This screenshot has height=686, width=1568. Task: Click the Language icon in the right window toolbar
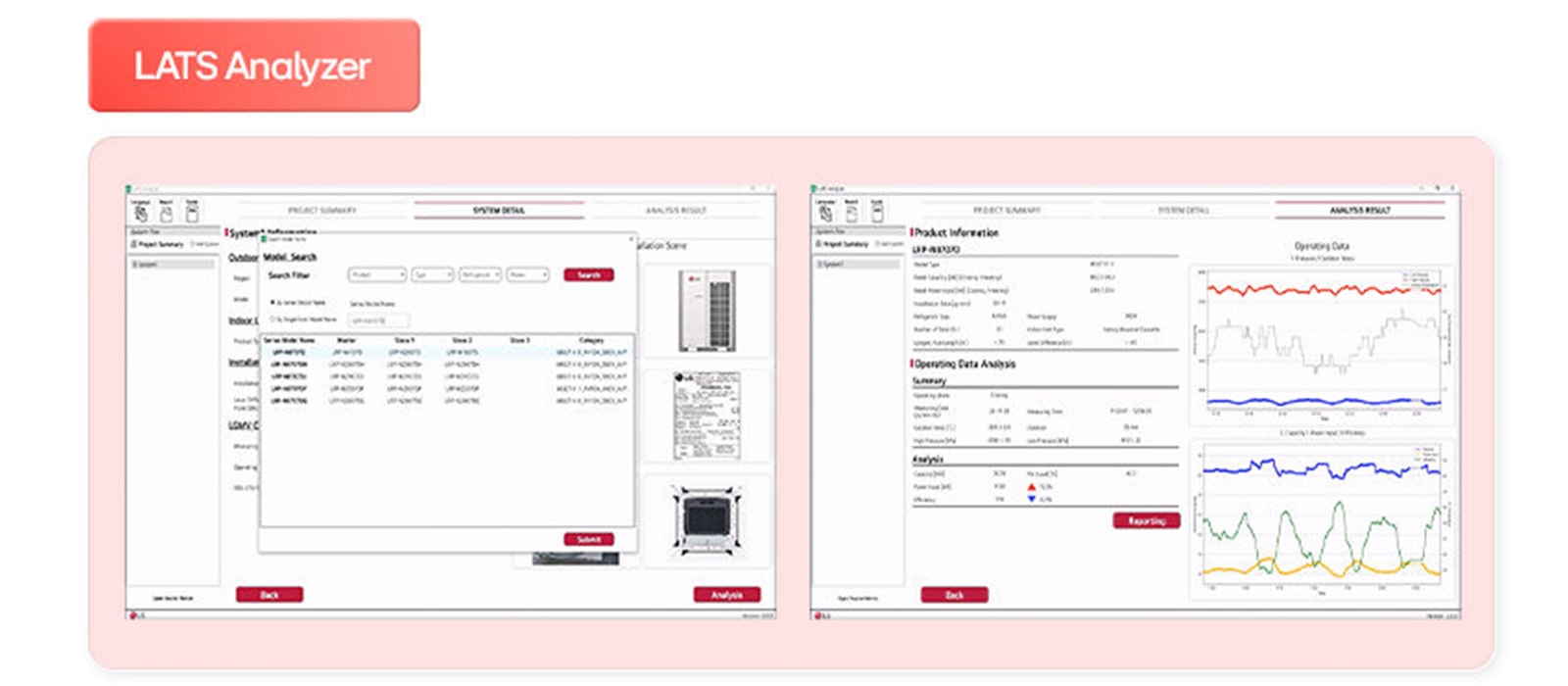(826, 212)
